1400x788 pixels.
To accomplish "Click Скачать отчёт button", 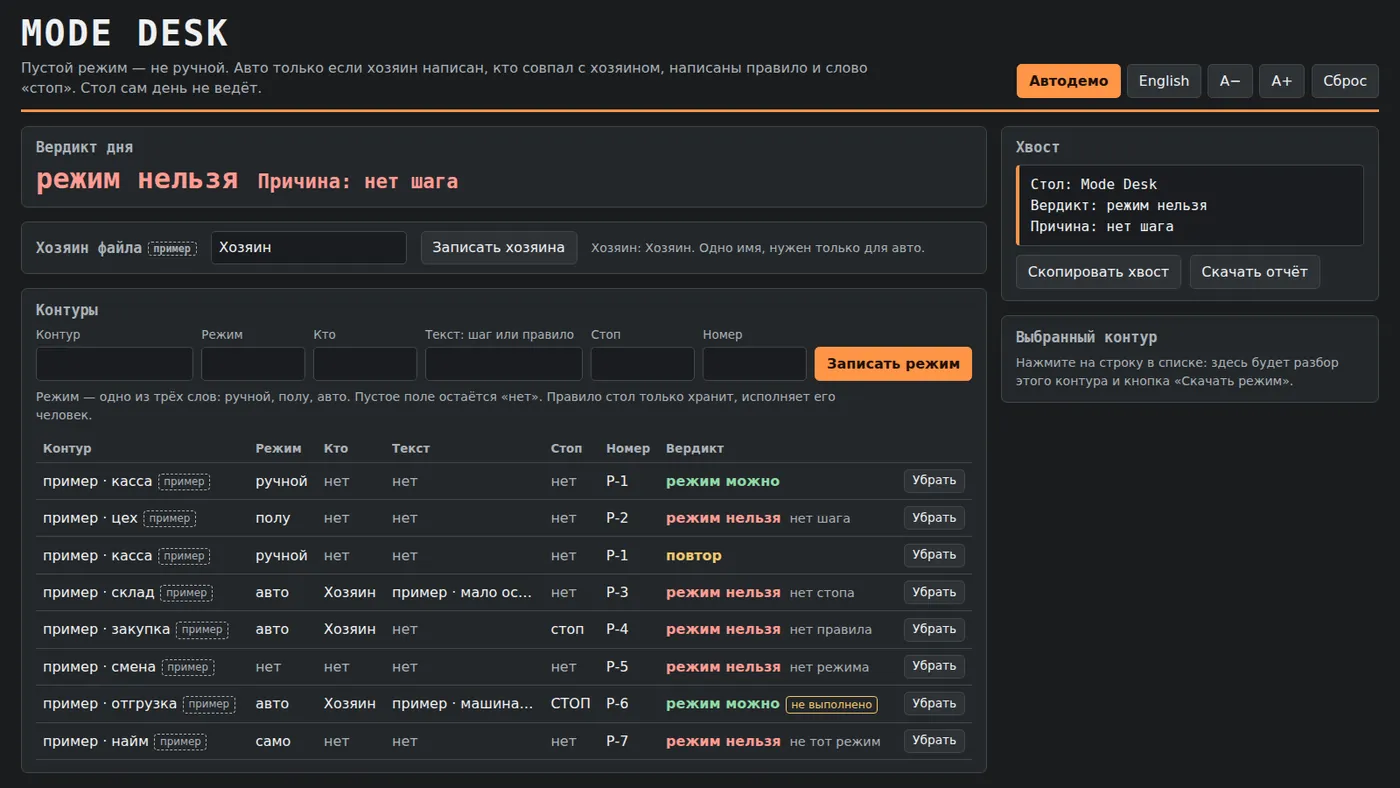I will point(1254,272).
